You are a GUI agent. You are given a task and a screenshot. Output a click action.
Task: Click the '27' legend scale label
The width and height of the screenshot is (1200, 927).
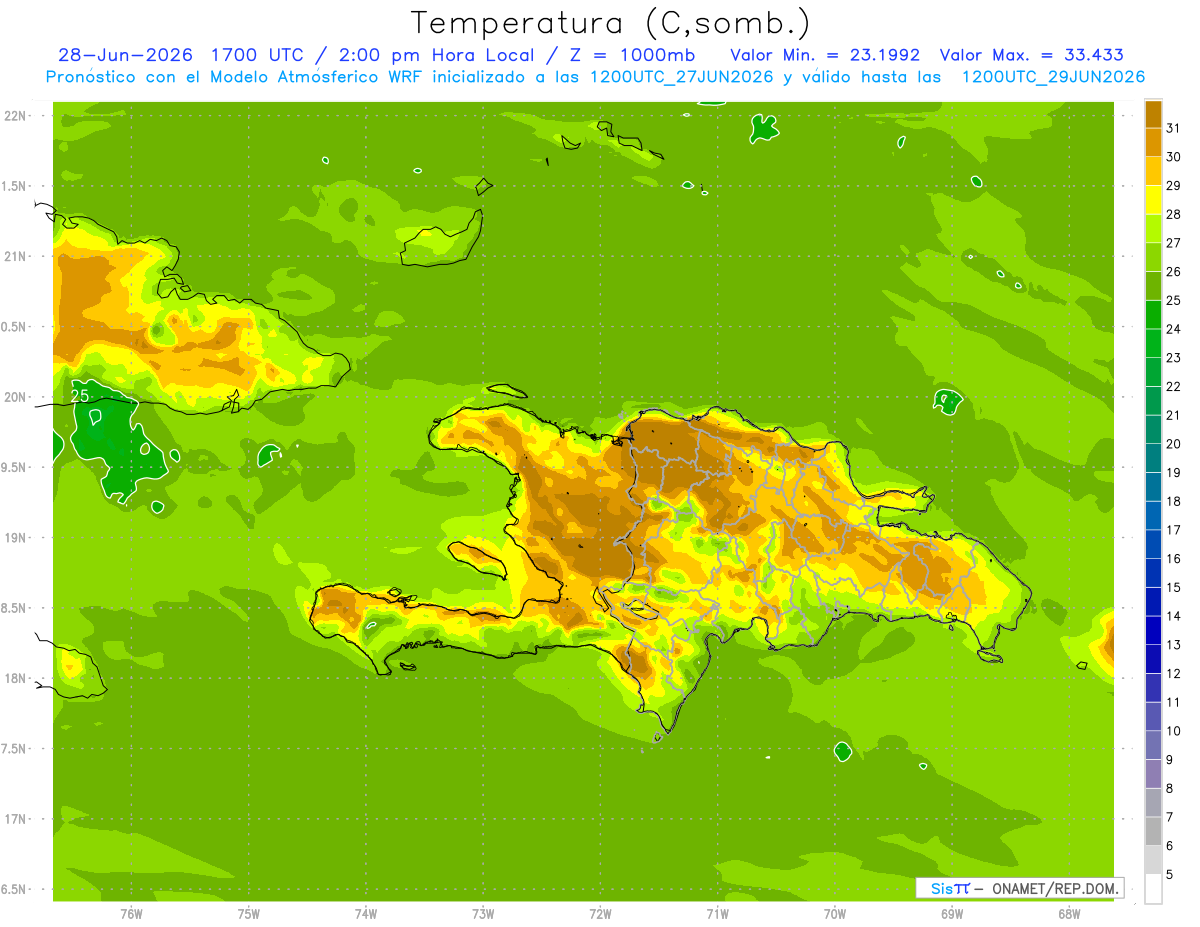(x=1174, y=242)
